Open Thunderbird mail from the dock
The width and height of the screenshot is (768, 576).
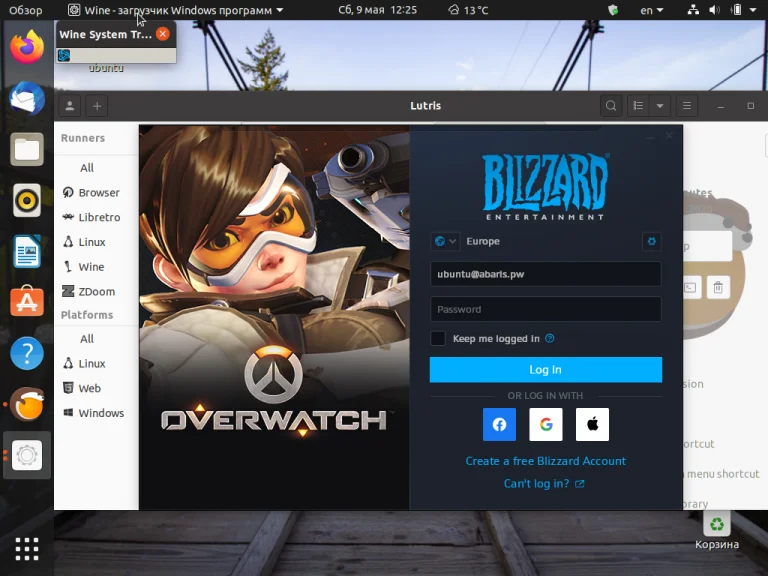pos(27,98)
